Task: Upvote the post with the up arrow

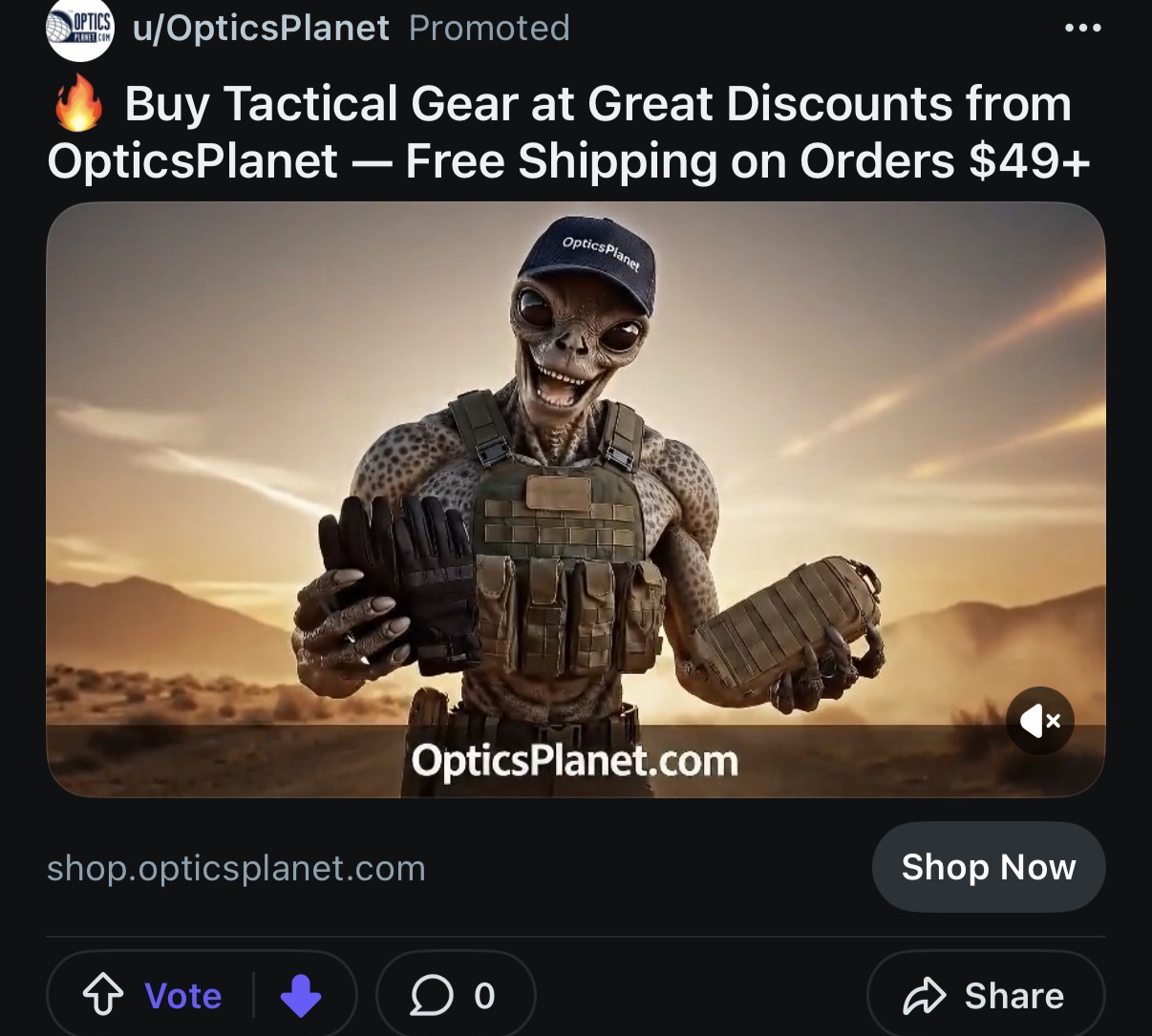Action: coord(103,996)
